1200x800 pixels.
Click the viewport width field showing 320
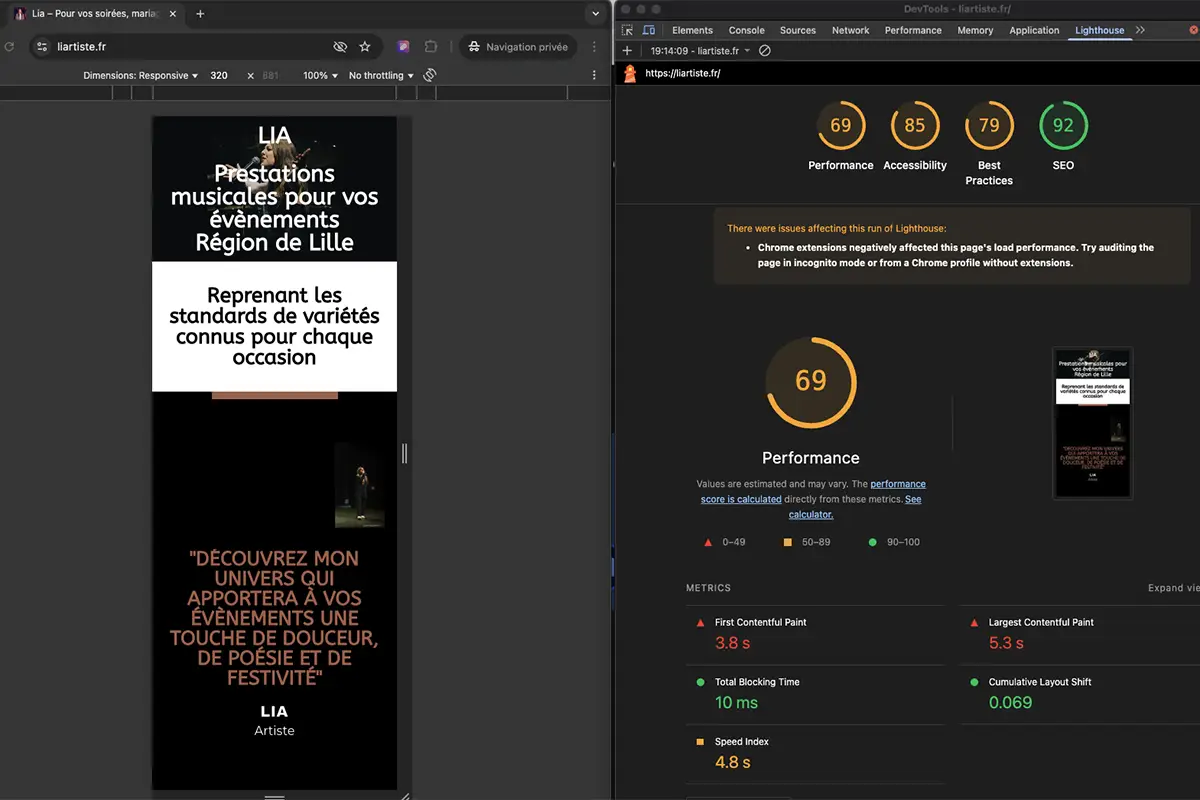point(219,75)
